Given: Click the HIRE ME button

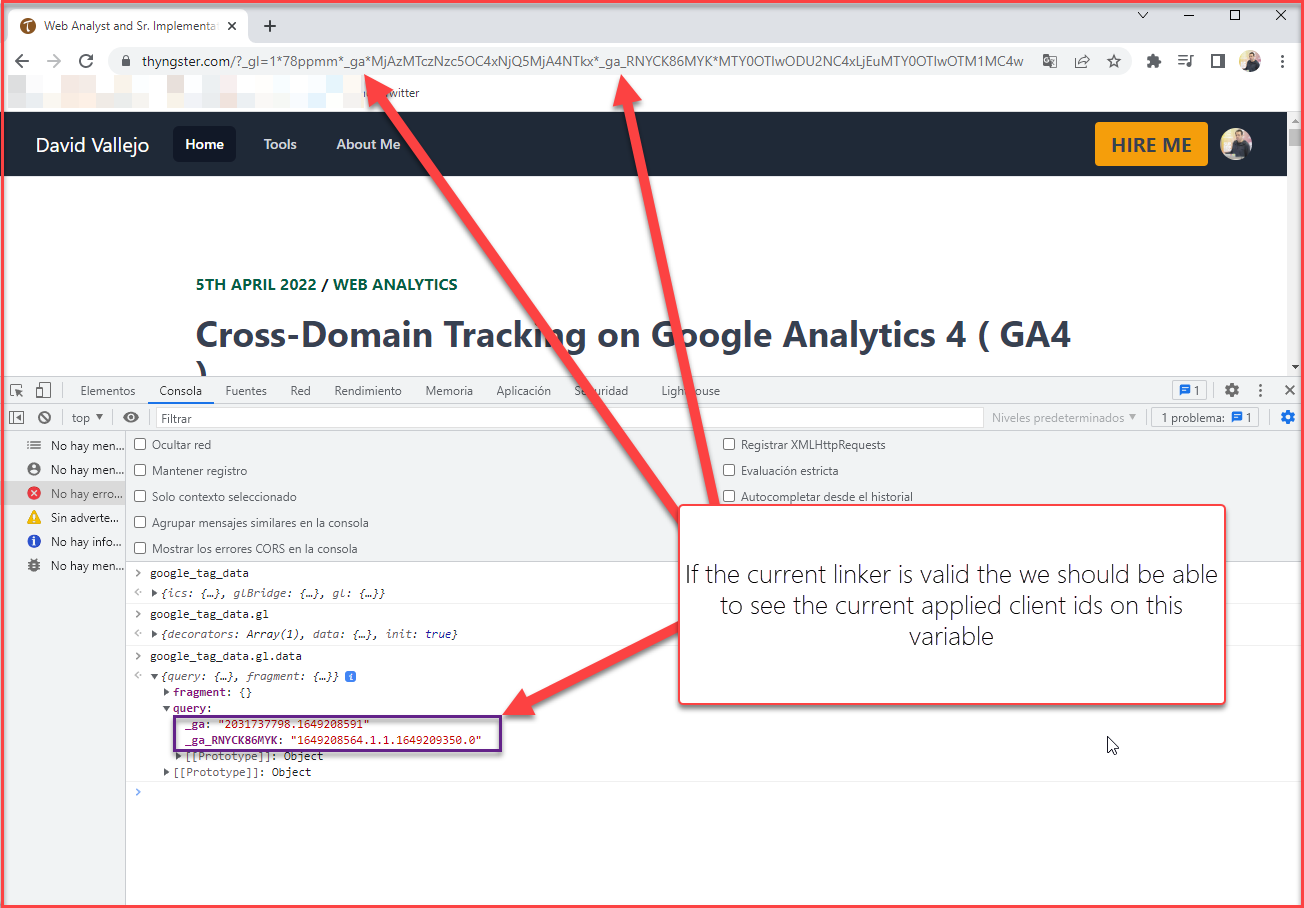Looking at the screenshot, I should pyautogui.click(x=1151, y=144).
